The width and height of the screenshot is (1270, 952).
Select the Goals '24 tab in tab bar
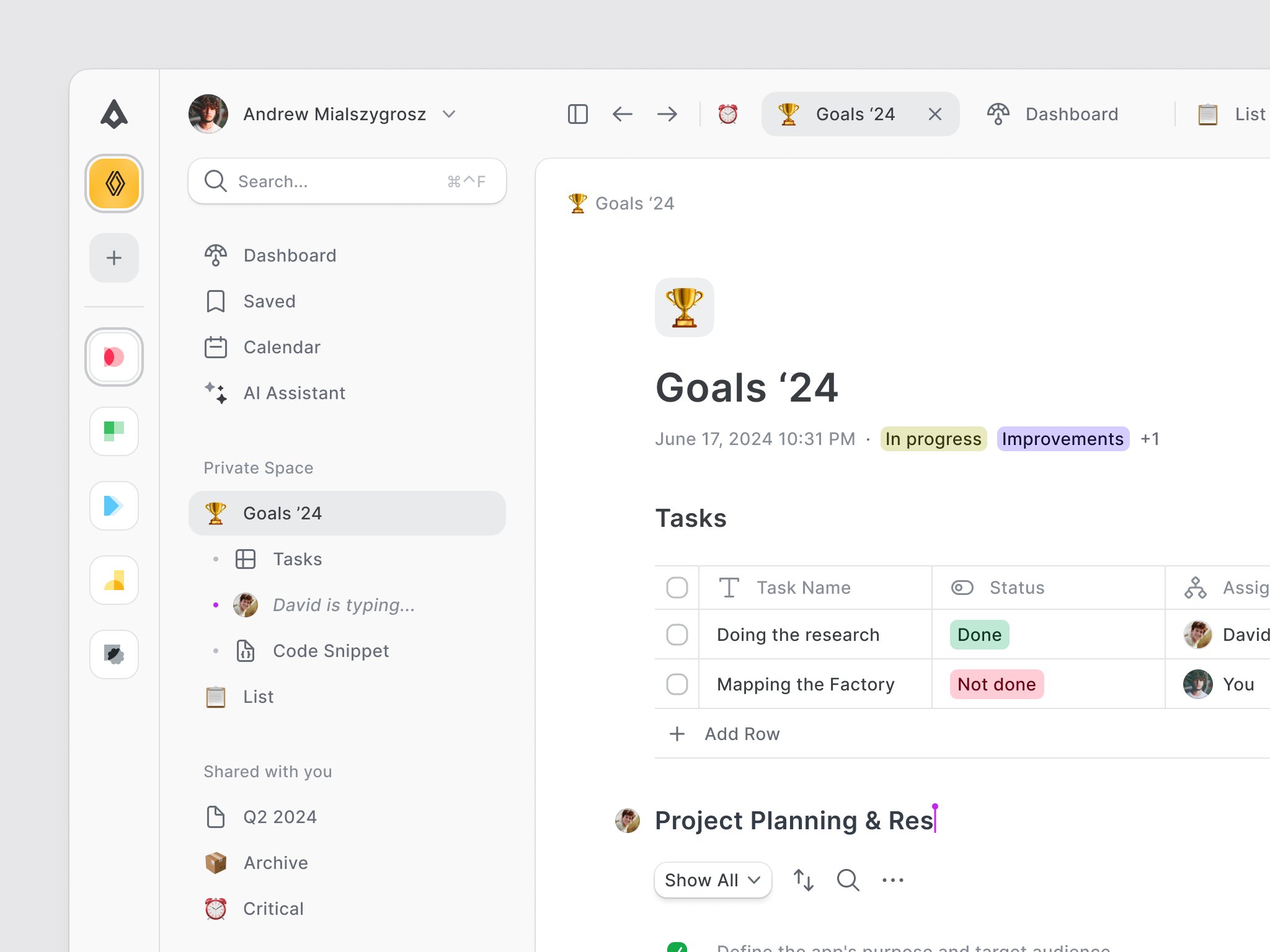coord(855,113)
